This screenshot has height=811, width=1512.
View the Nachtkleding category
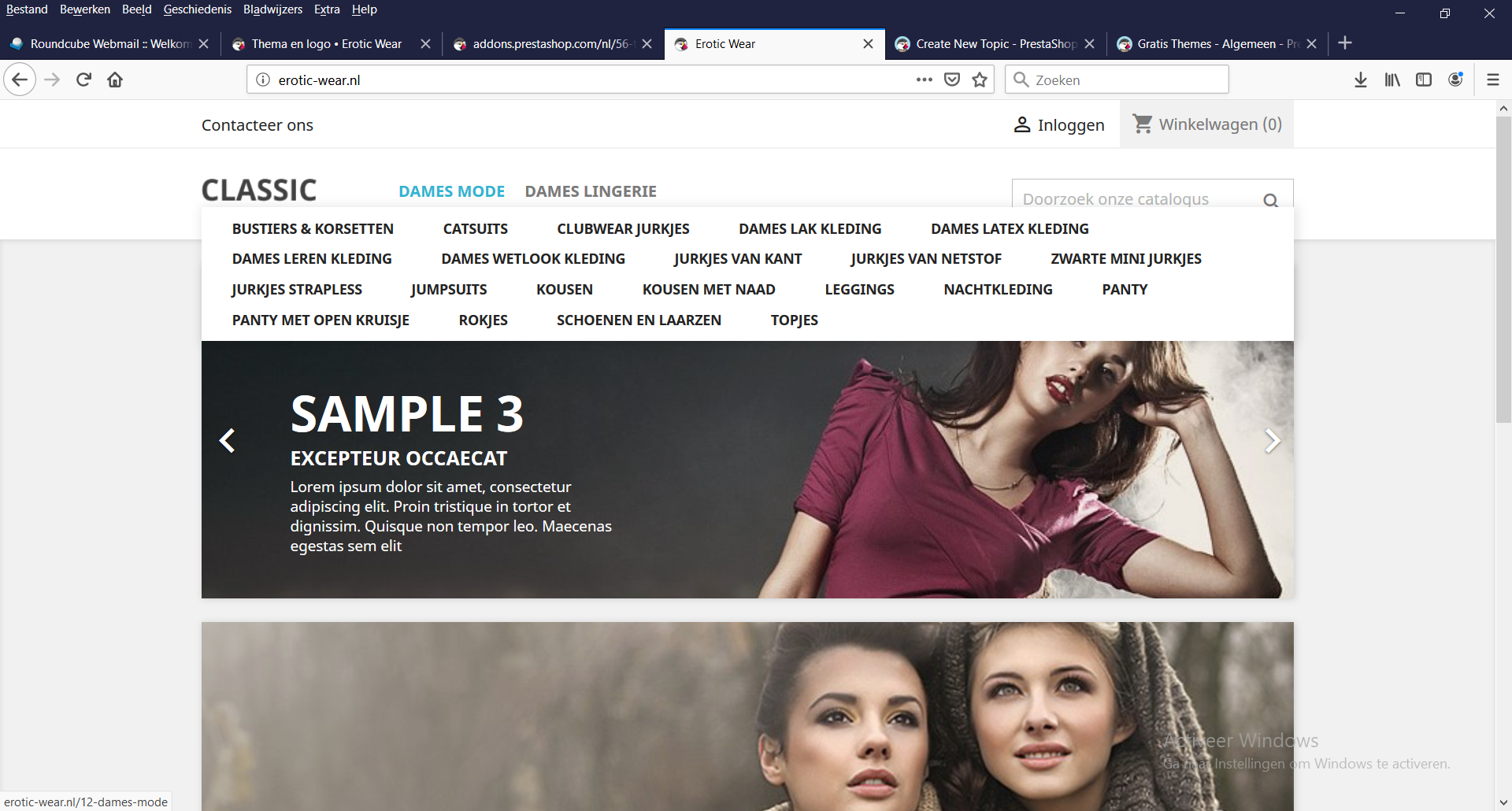coord(998,290)
